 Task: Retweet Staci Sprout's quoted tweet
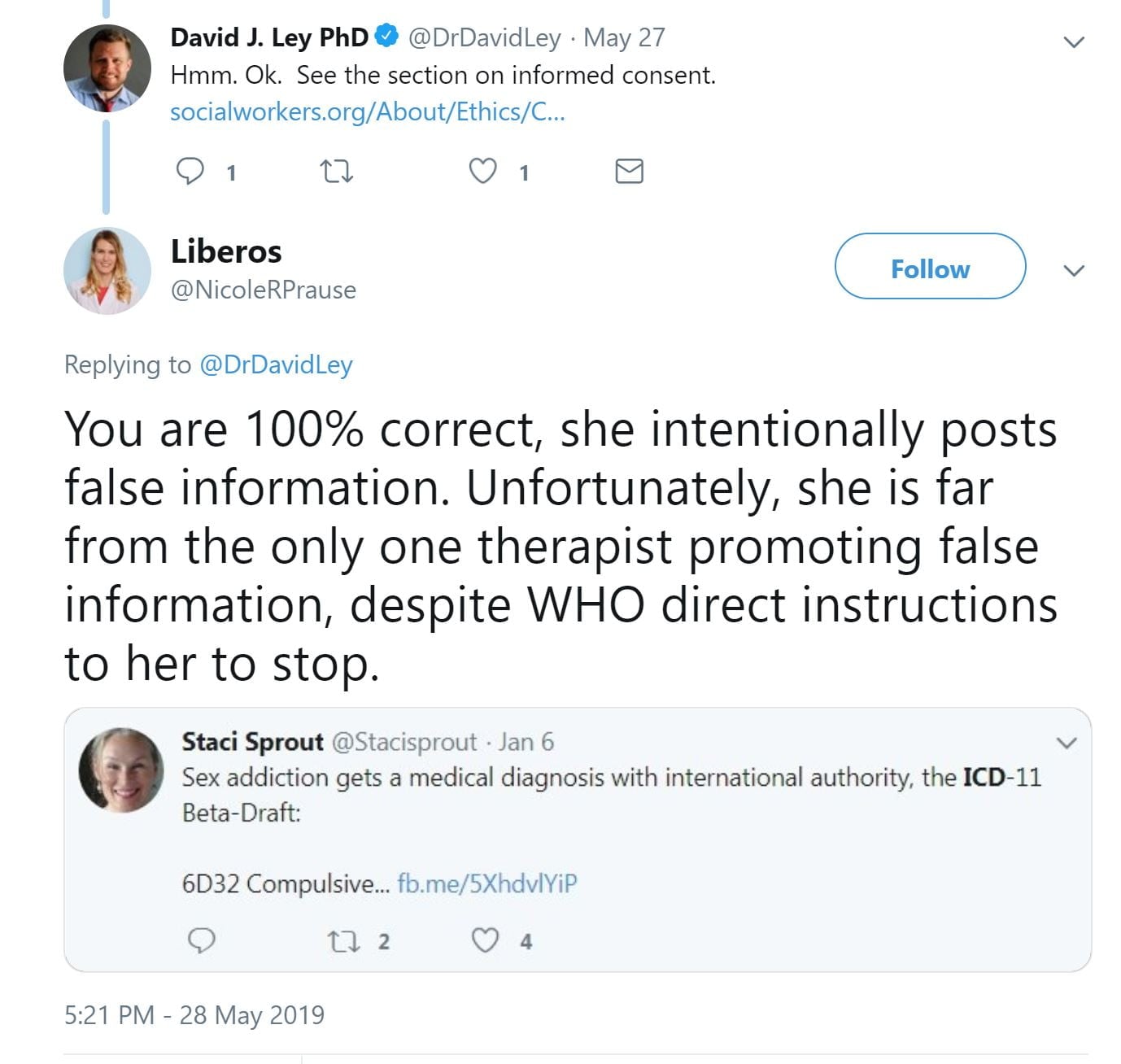(342, 941)
